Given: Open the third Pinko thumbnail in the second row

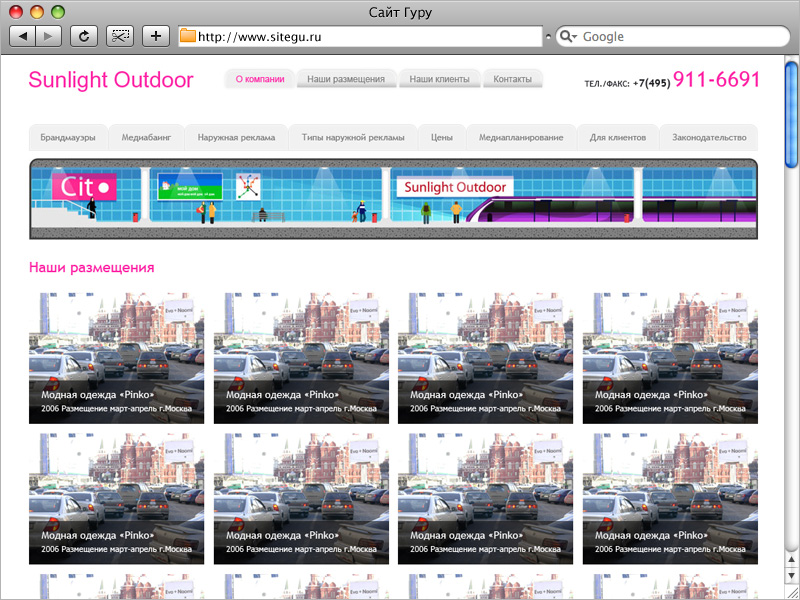Looking at the screenshot, I should [485, 499].
